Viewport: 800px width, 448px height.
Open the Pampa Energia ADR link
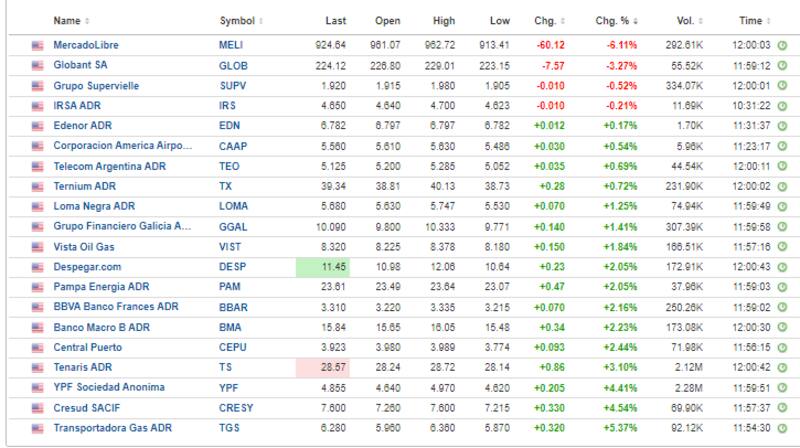[x=101, y=286]
